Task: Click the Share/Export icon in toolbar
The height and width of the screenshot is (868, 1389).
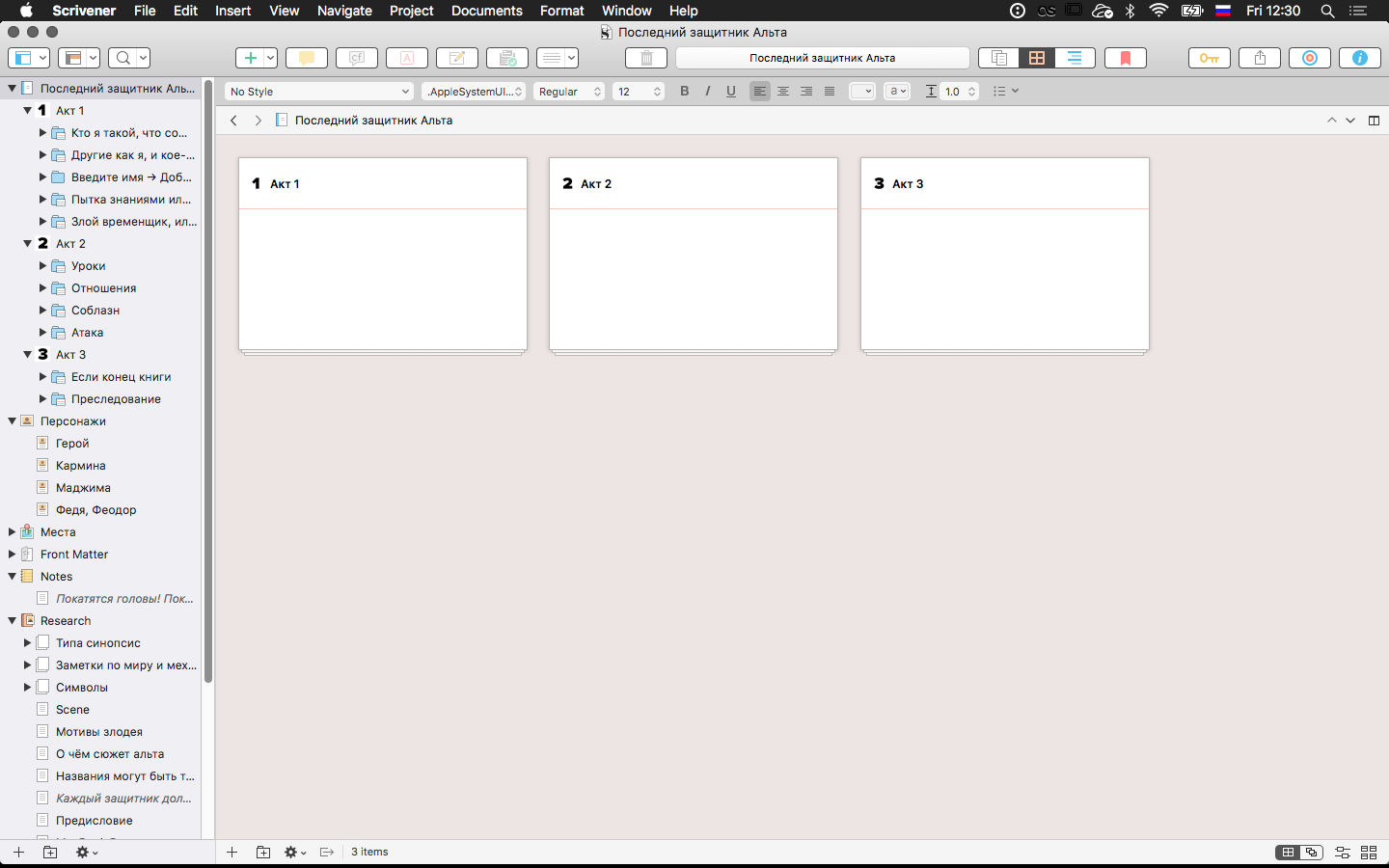Action: point(1260,58)
